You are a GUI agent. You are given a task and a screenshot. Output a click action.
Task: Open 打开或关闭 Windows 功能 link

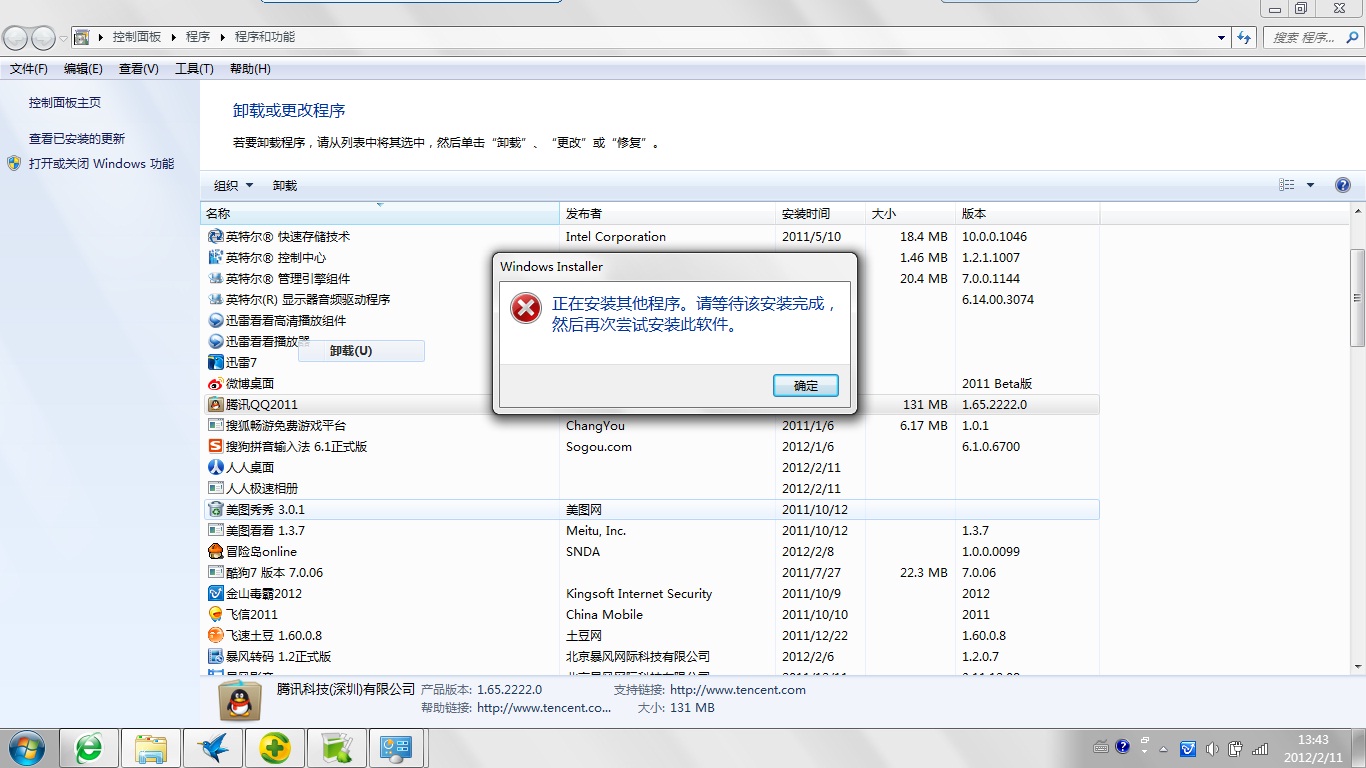101,164
